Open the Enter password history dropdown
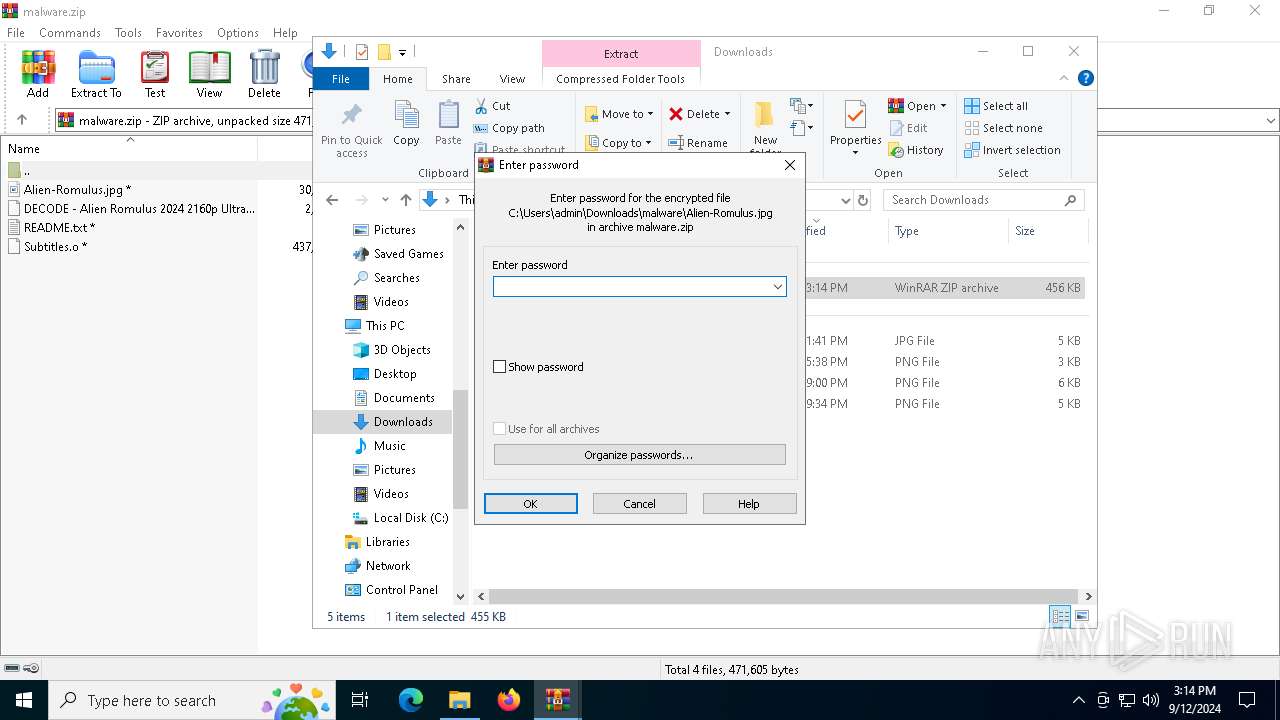The height and width of the screenshot is (720, 1280). point(777,287)
